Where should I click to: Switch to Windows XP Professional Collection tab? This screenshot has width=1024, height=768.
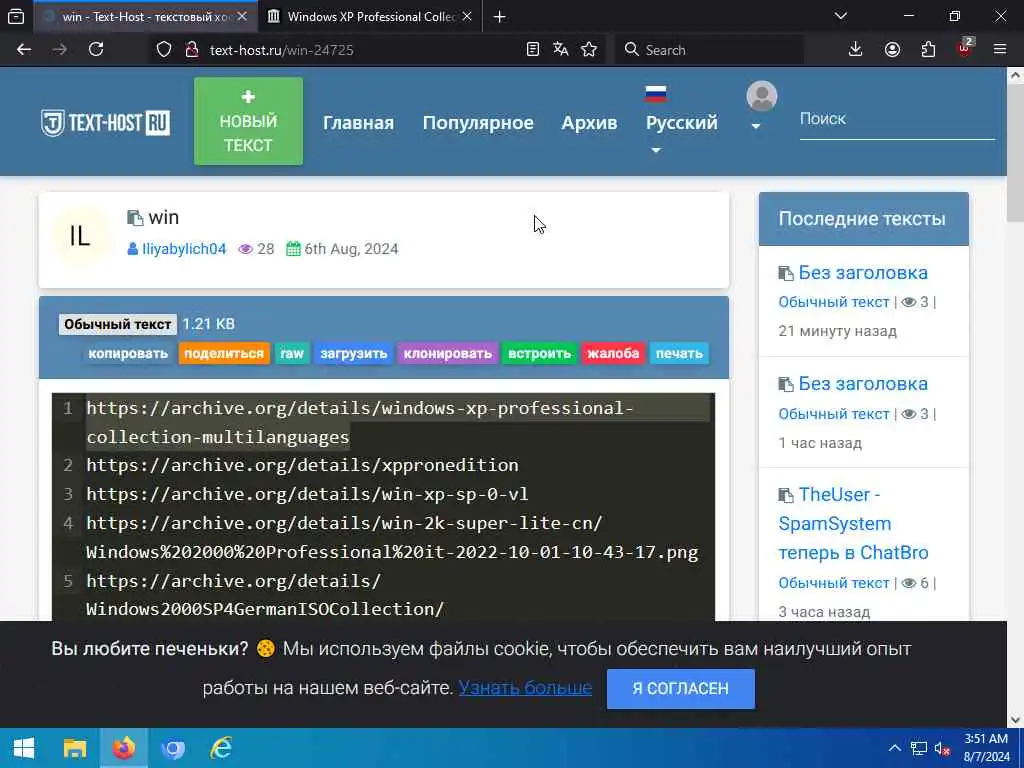371,17
